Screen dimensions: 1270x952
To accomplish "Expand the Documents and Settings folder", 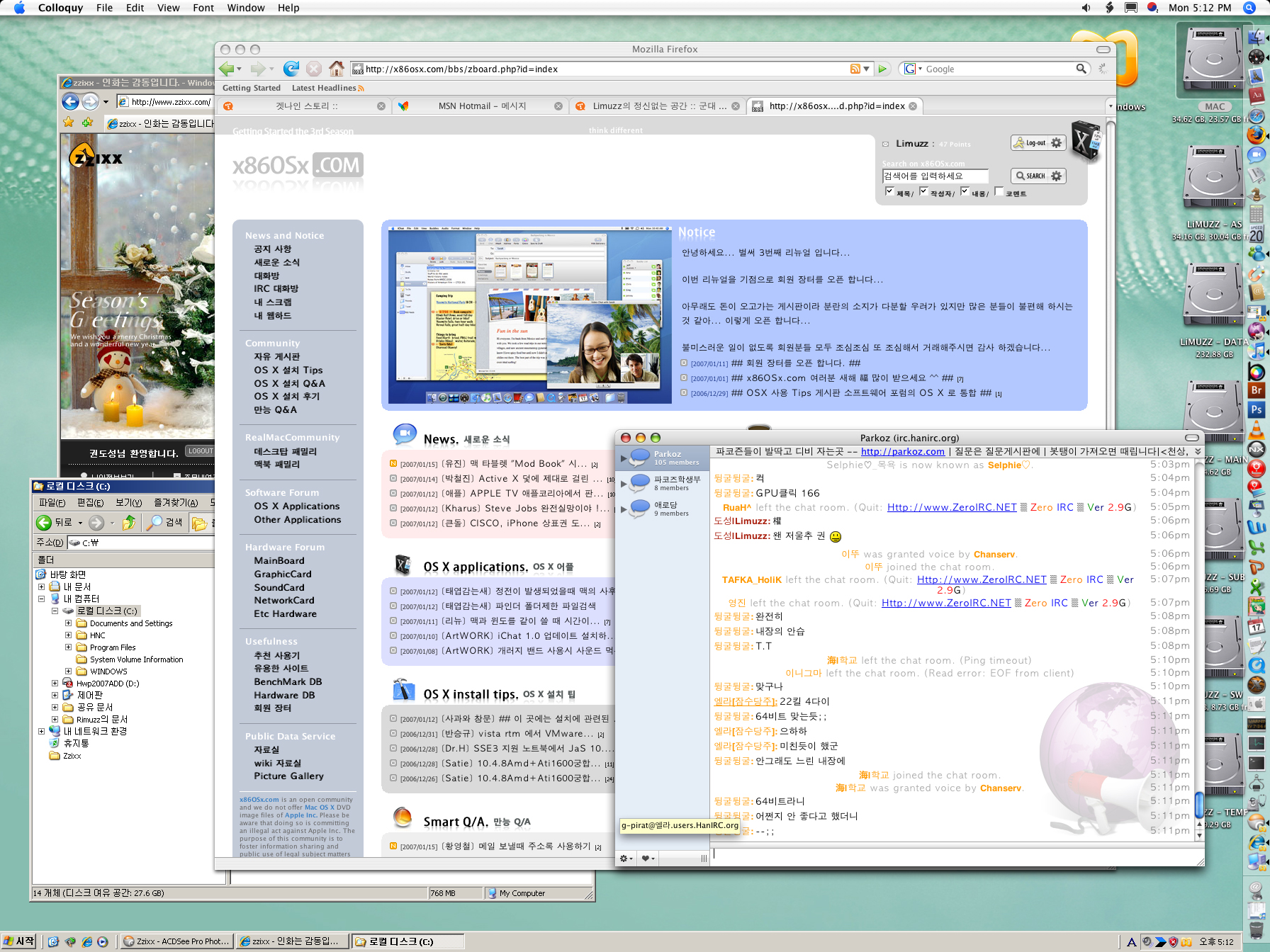I will point(68,623).
